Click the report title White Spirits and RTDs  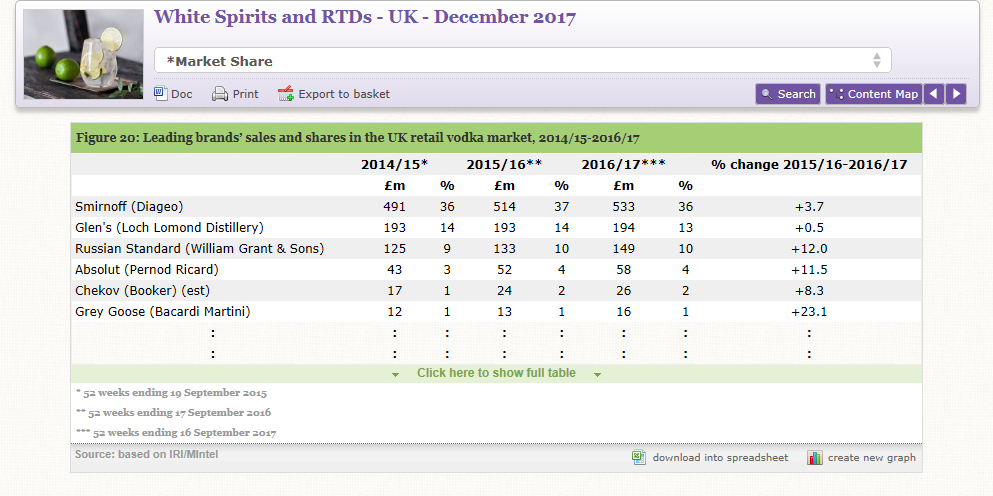(x=365, y=17)
